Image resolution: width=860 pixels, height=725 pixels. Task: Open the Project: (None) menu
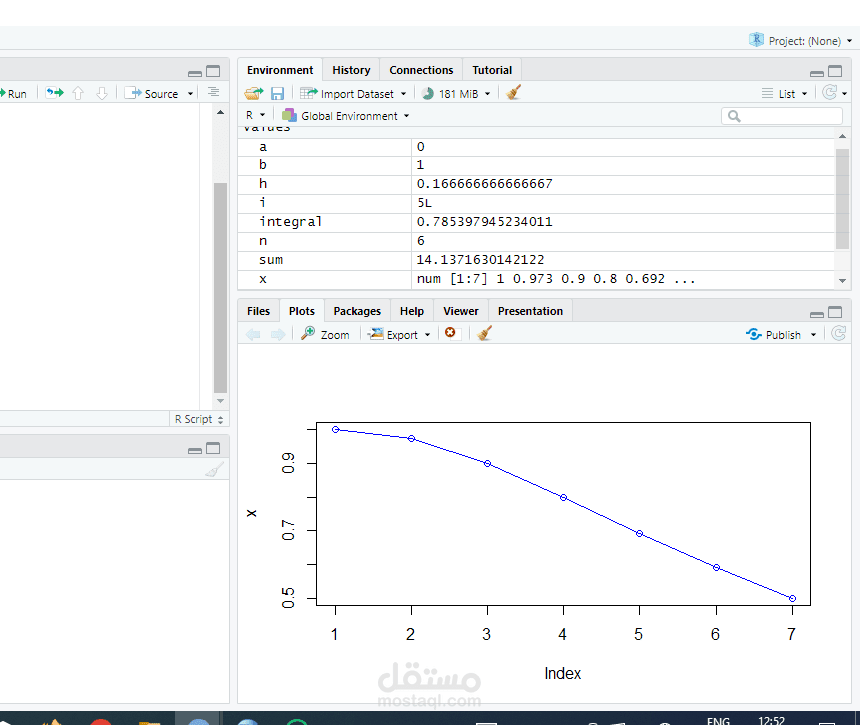pos(801,41)
